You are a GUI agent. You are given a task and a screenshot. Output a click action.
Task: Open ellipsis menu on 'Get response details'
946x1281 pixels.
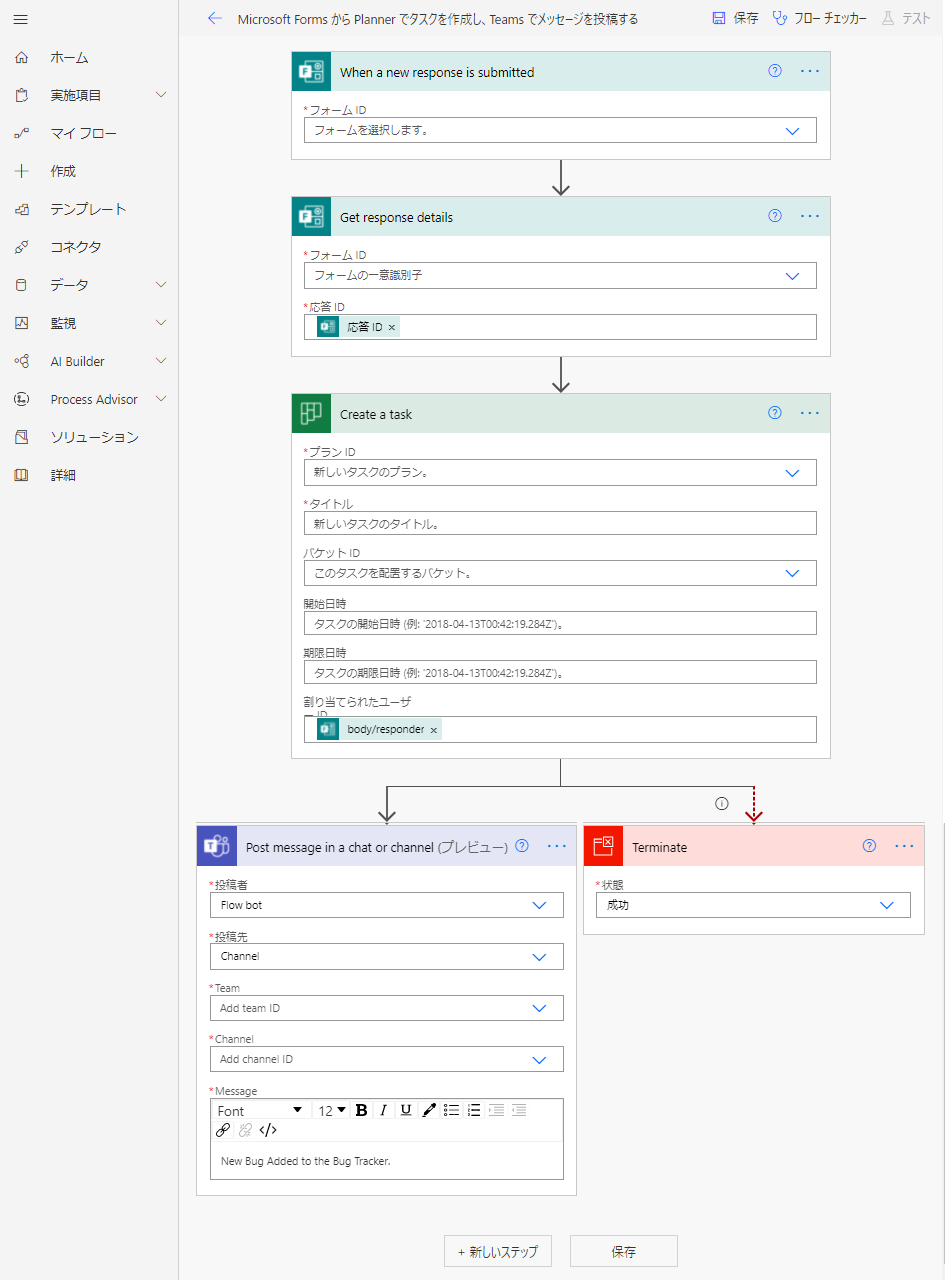810,216
